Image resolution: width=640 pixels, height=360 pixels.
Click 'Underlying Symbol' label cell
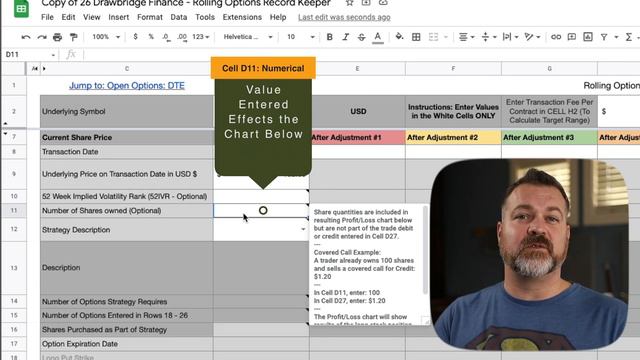(x=127, y=111)
